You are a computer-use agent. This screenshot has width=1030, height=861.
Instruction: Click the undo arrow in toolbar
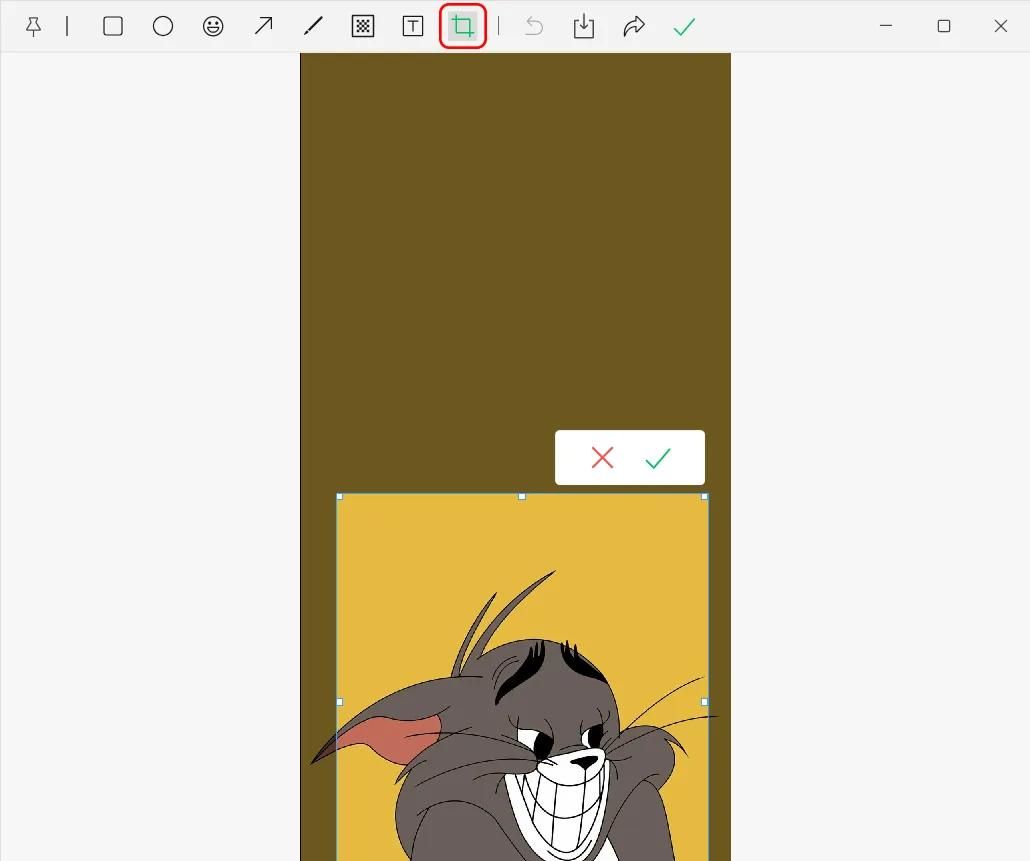pos(534,27)
